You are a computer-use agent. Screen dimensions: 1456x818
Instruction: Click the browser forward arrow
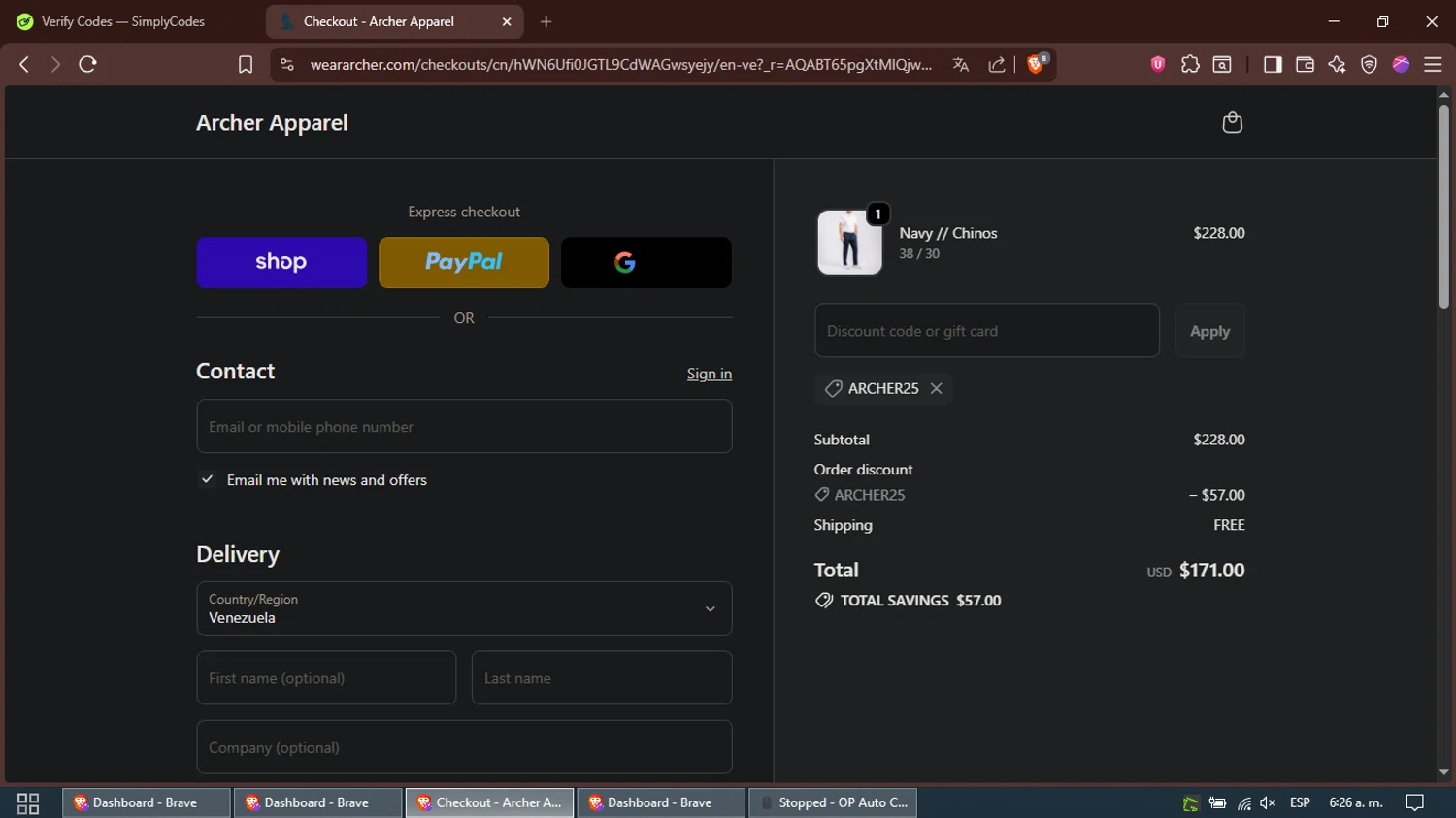[55, 64]
